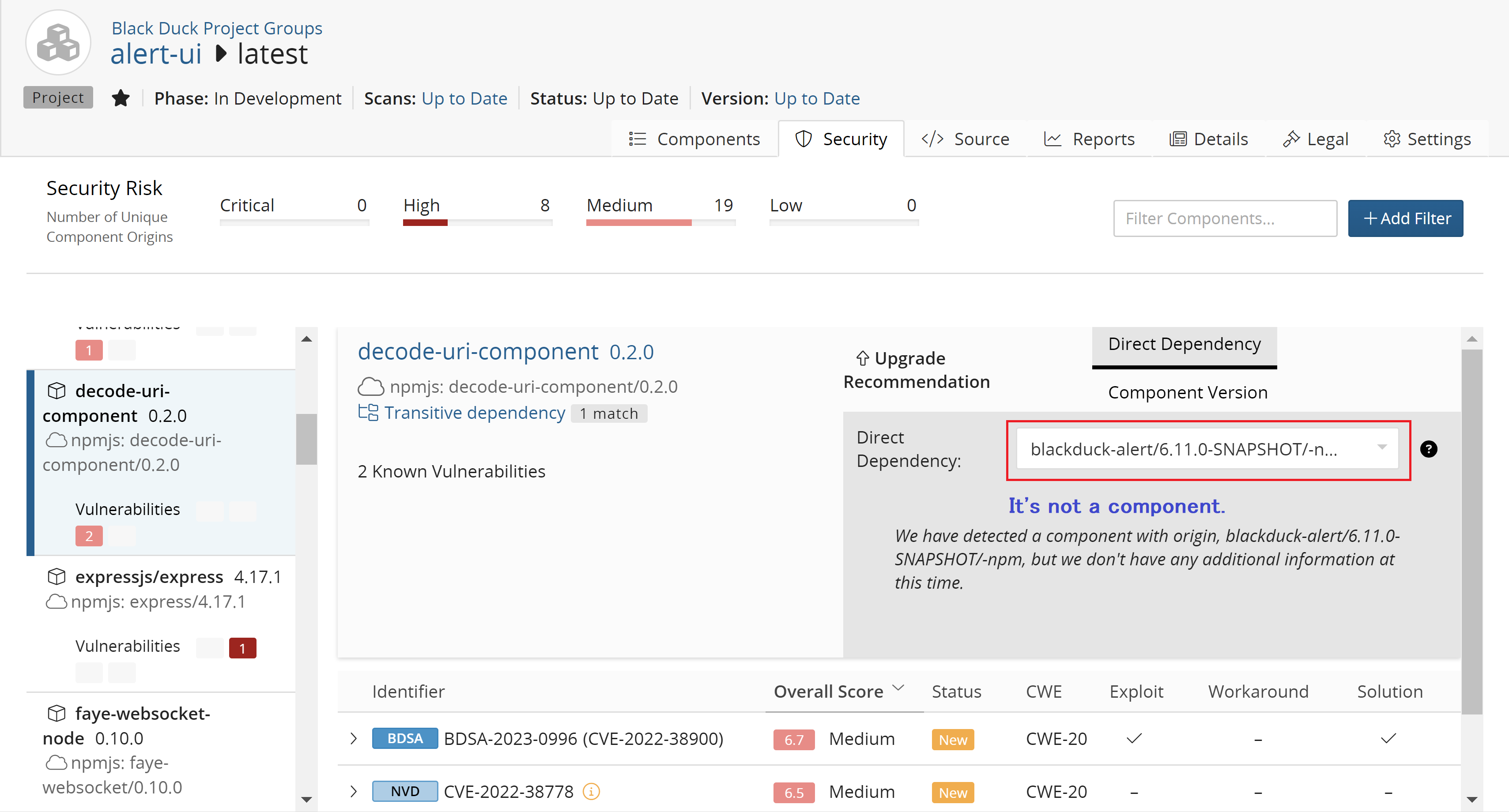Click the upgrade arrow icon beside Upgrade Recommendation
The height and width of the screenshot is (812, 1509).
862,358
